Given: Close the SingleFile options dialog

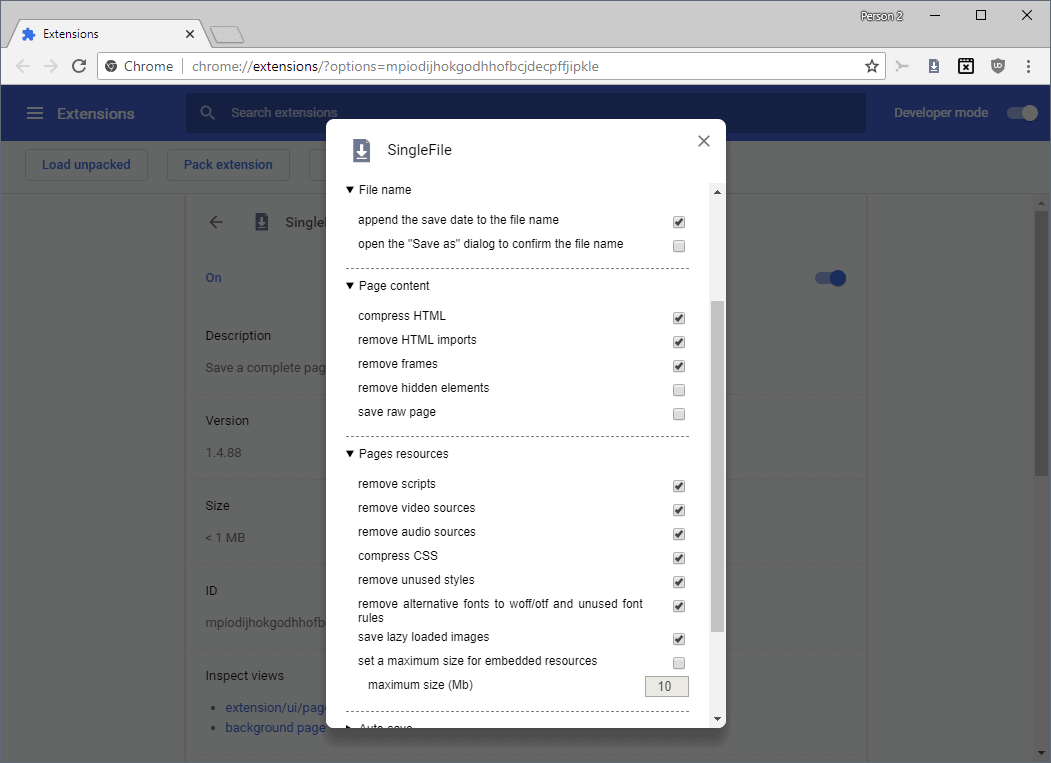Looking at the screenshot, I should pyautogui.click(x=703, y=141).
